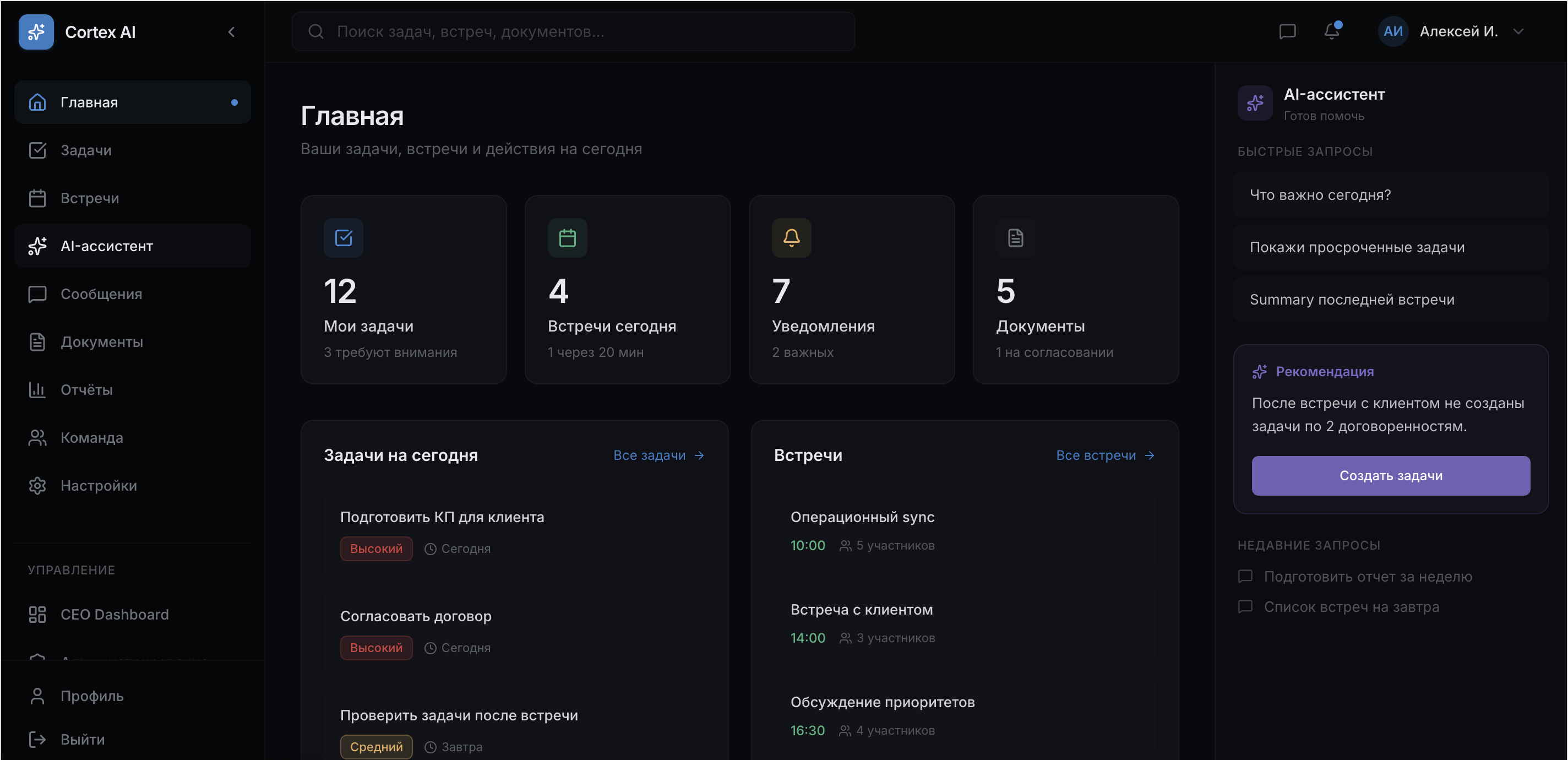
Task: Click Высокий badge on Подготовить КП task
Action: tap(376, 549)
